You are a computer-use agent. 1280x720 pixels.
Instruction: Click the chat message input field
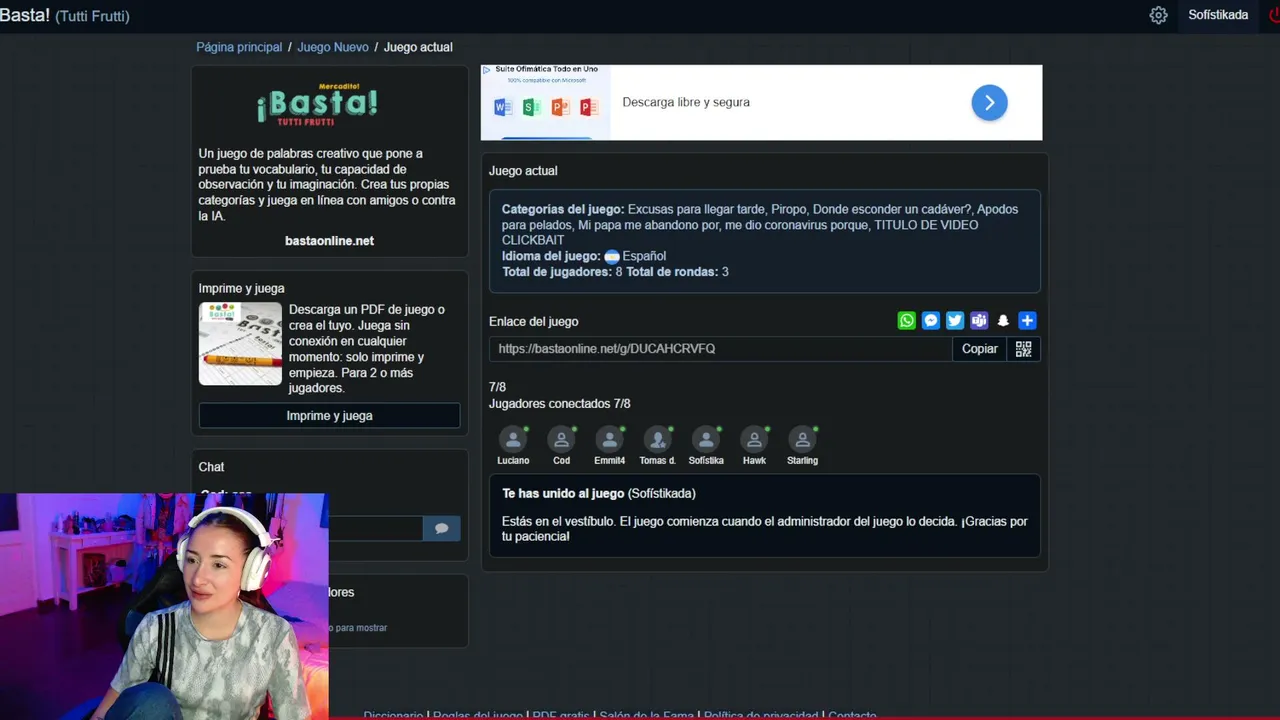tap(375, 528)
